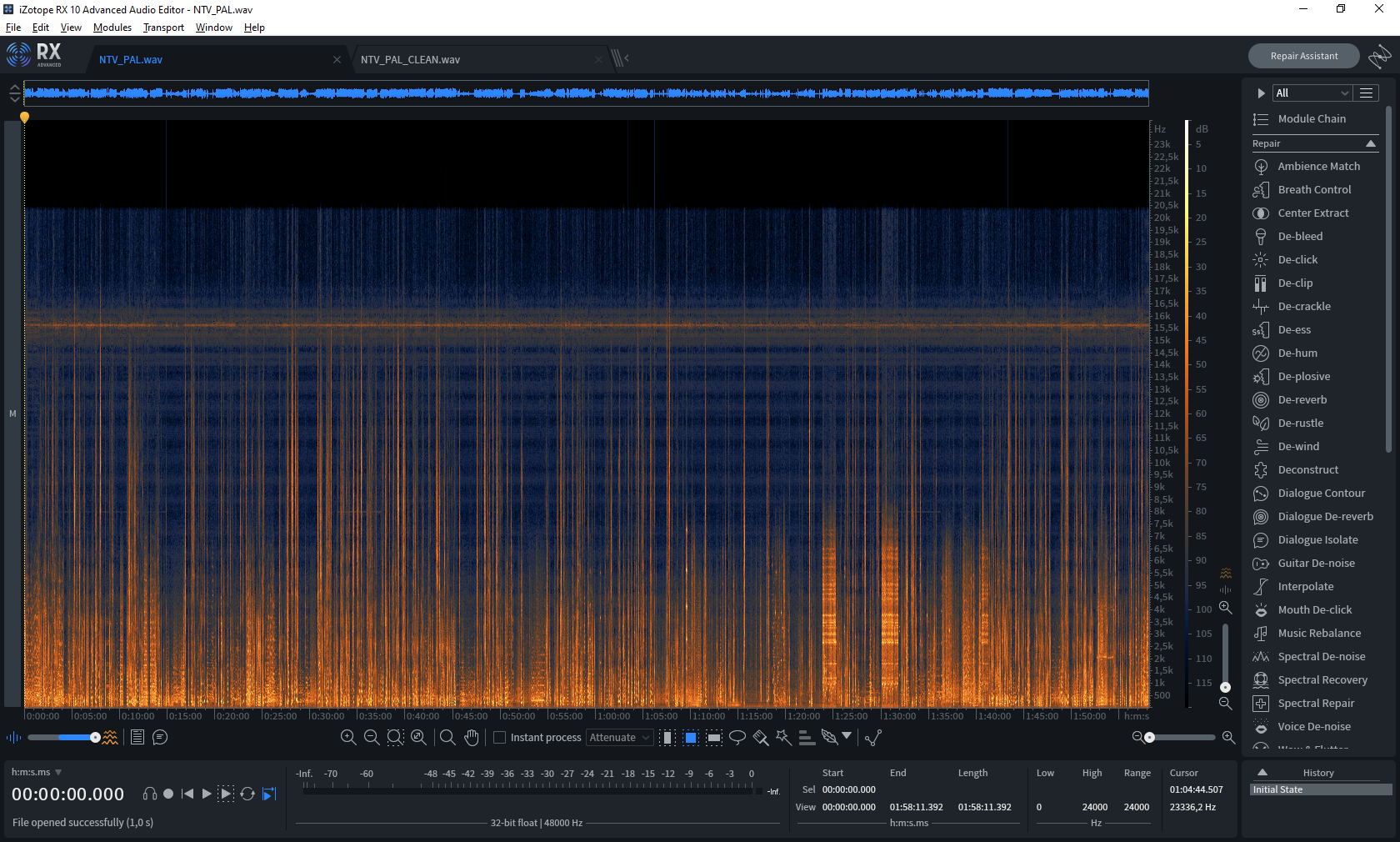The width and height of the screenshot is (1400, 842).
Task: Toggle the Frequency selection tool
Action: [x=714, y=738]
